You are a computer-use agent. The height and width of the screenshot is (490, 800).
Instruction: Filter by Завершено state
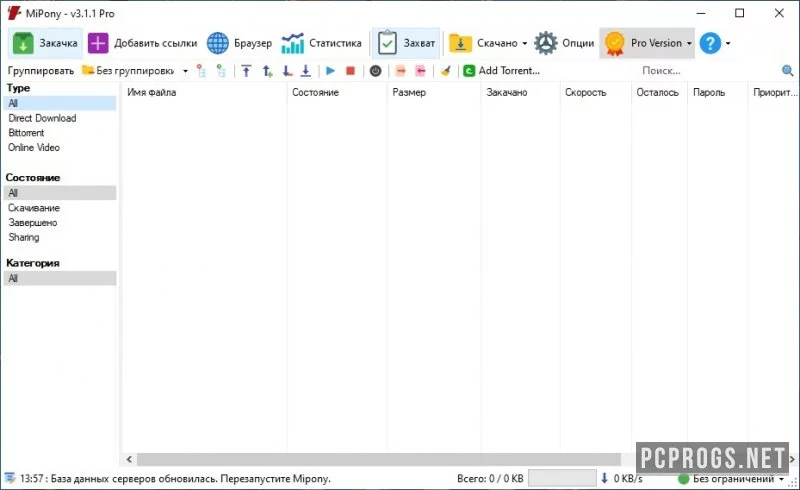pos(33,223)
